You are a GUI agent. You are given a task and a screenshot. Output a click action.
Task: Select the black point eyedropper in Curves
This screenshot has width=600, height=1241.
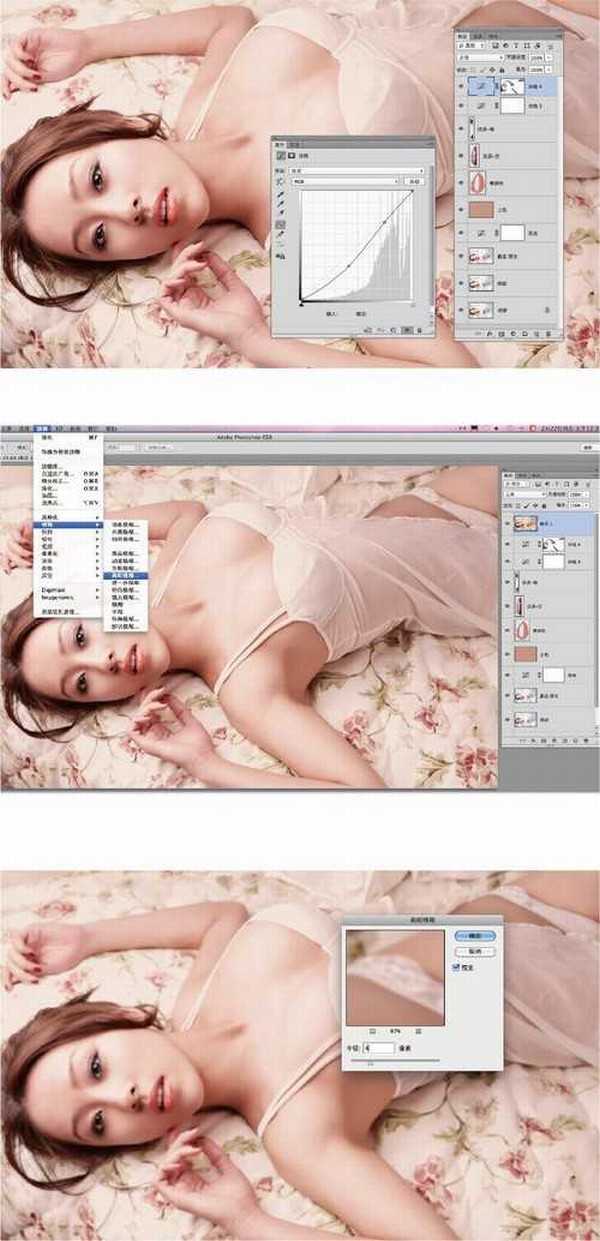[280, 193]
